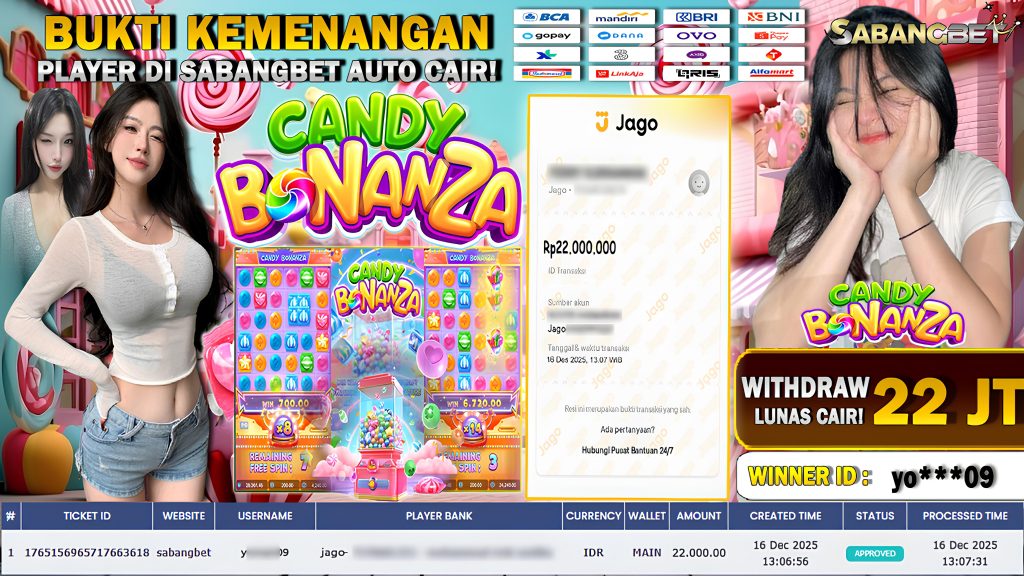Click the TICKET ID column header

87,516
